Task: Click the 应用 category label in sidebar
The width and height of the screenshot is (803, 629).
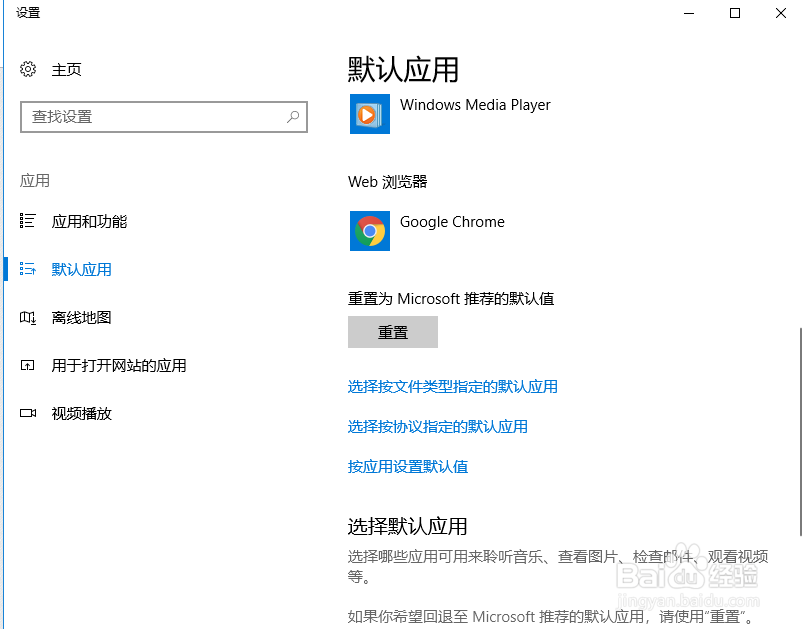Action: tap(35, 180)
